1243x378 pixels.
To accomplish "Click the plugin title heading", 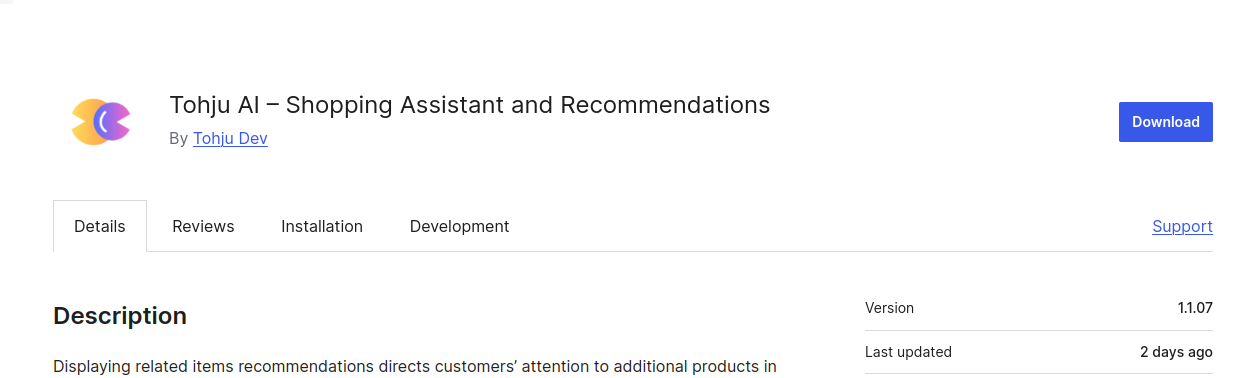I will (470, 105).
